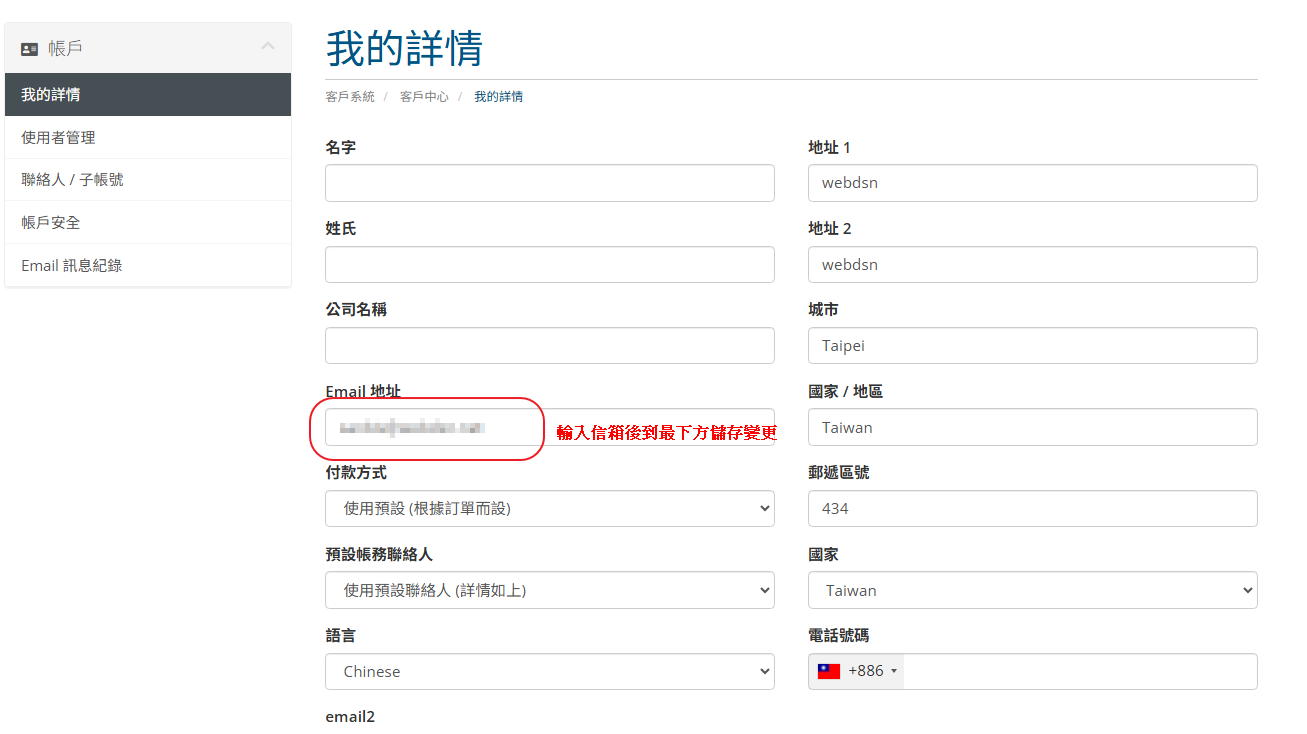Screen dimensions: 1307x734
Task: Click the 名字 input field
Action: tap(549, 183)
